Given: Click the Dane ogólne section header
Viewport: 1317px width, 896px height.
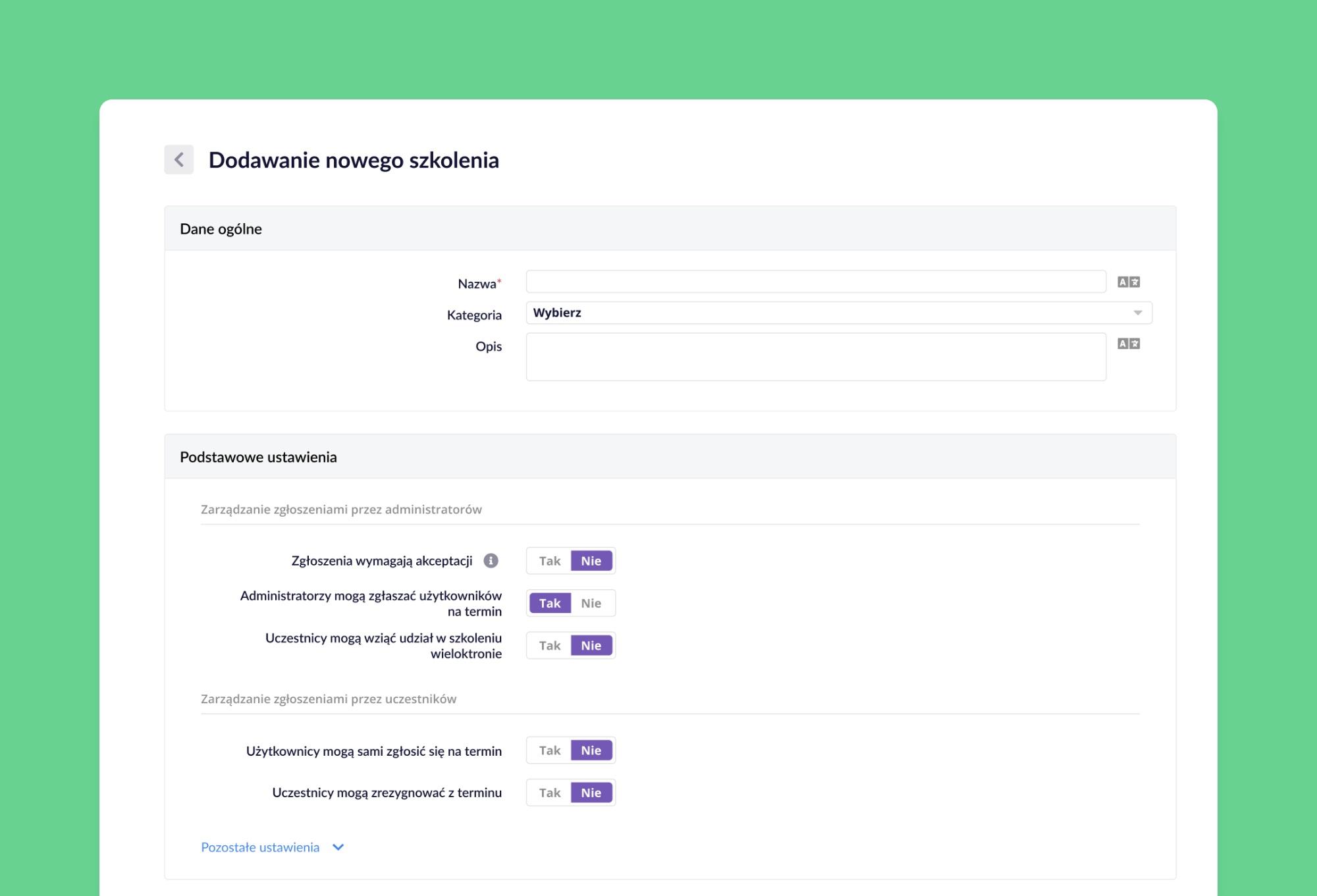Looking at the screenshot, I should click(x=670, y=228).
